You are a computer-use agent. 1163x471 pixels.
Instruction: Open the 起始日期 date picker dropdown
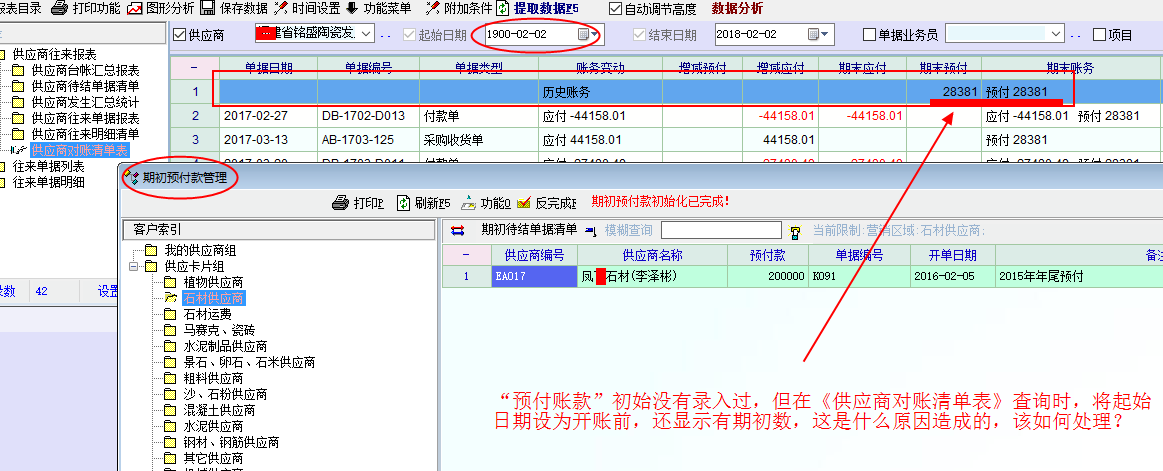[x=596, y=35]
